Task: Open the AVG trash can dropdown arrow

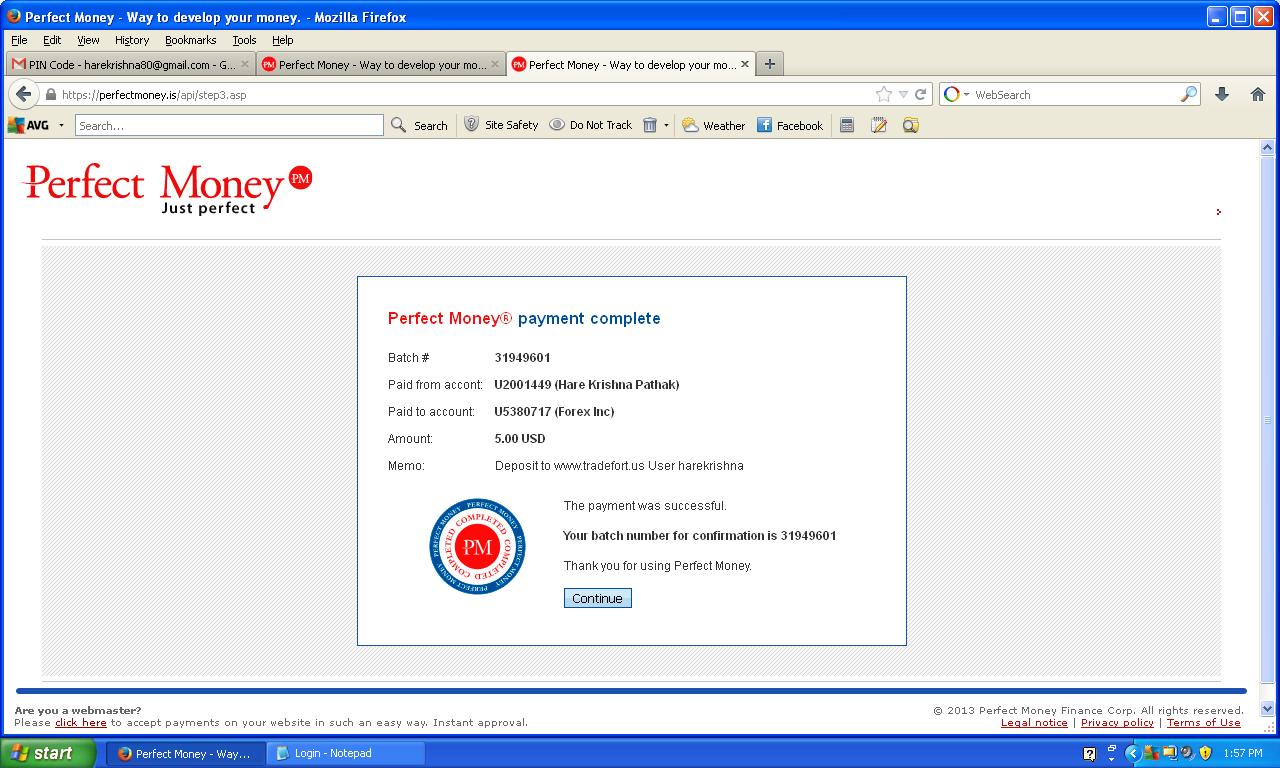Action: 666,125
